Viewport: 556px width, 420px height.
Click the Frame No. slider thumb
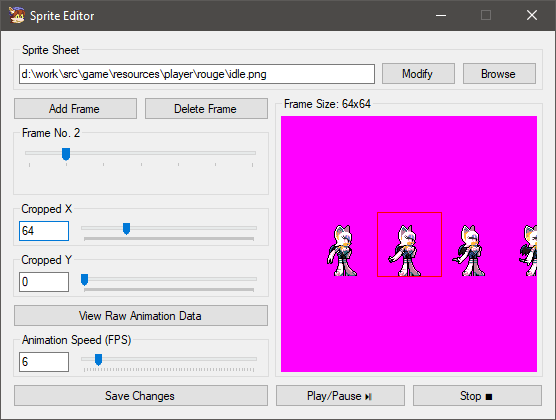pos(66,154)
